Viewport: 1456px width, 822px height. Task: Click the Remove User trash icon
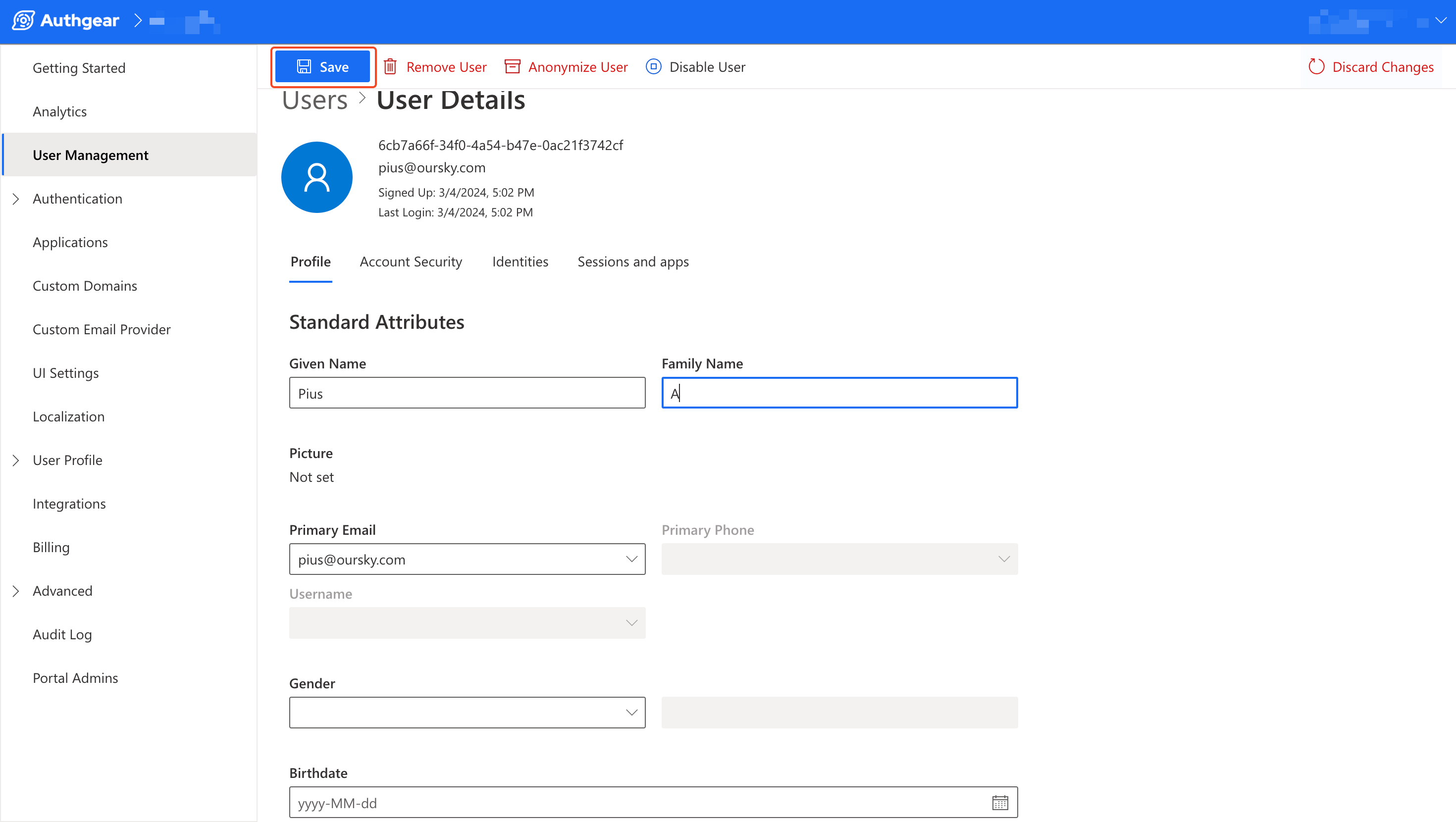coord(390,67)
